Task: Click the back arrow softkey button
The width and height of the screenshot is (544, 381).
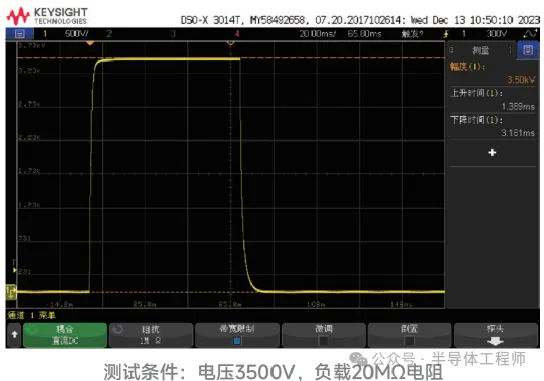Action: click(14, 335)
